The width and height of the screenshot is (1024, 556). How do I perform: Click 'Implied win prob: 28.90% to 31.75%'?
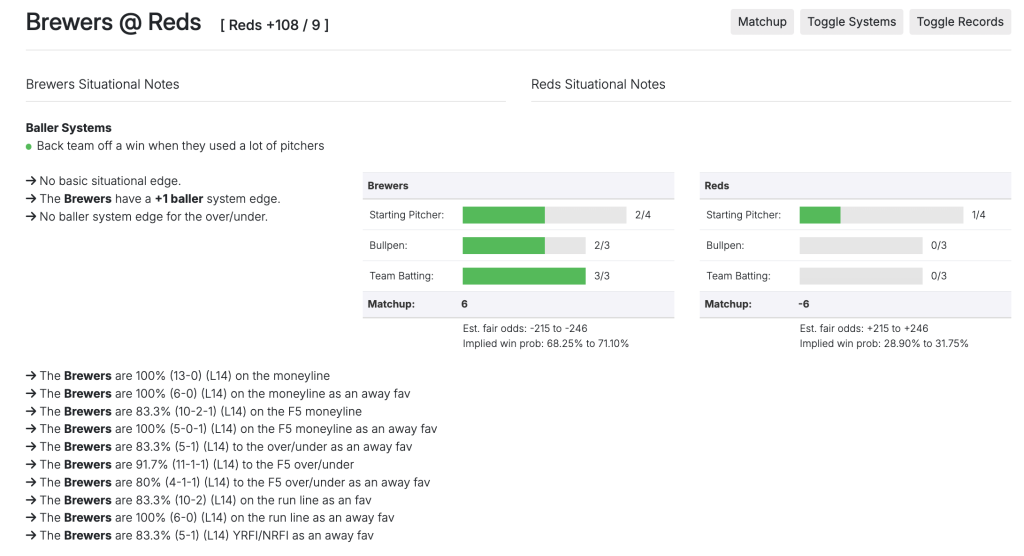884,344
